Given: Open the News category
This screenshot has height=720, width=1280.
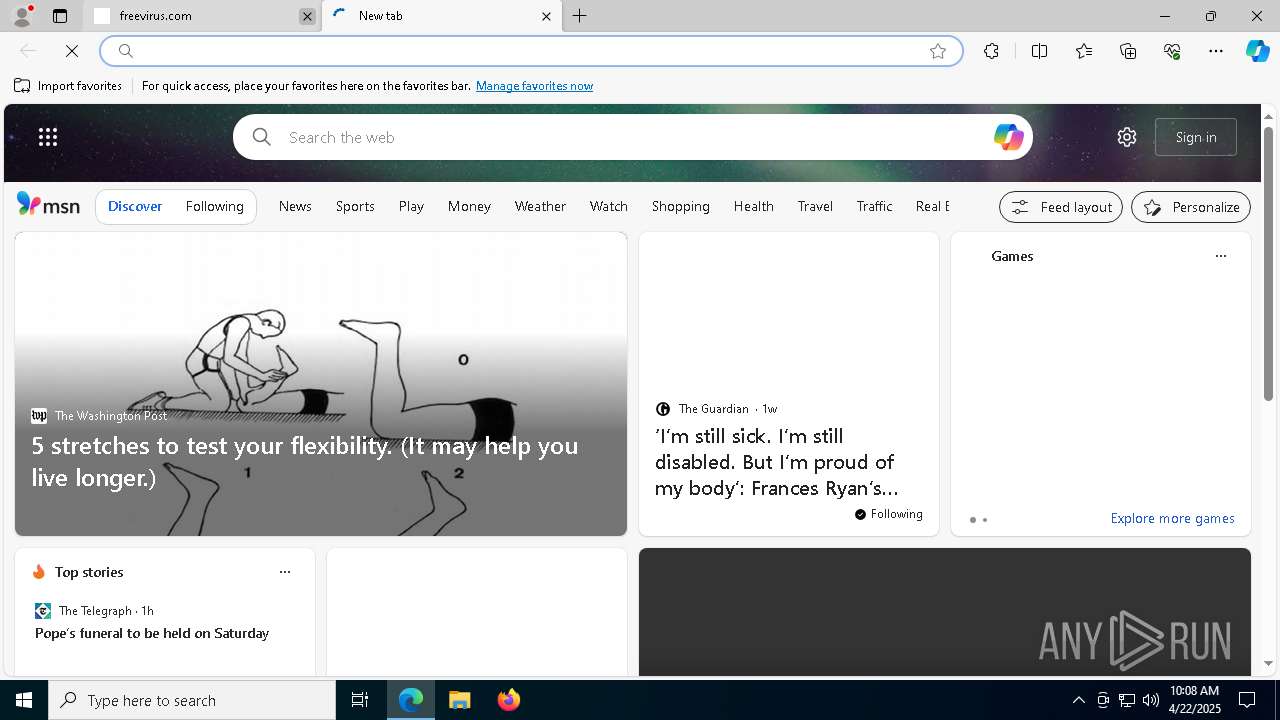Looking at the screenshot, I should pos(295,206).
